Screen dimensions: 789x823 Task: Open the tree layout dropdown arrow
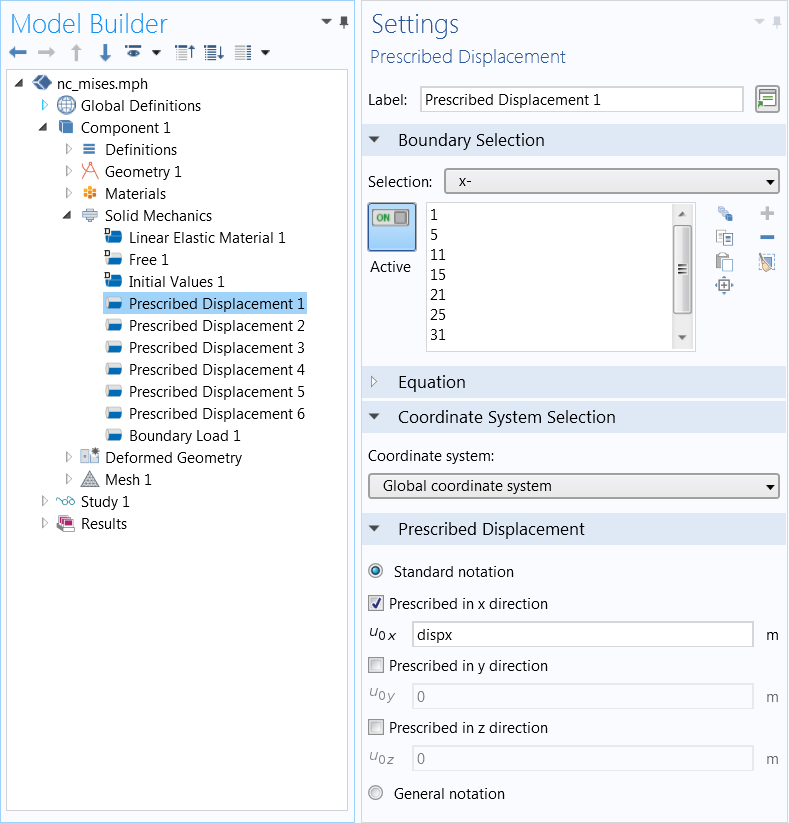[x=266, y=52]
